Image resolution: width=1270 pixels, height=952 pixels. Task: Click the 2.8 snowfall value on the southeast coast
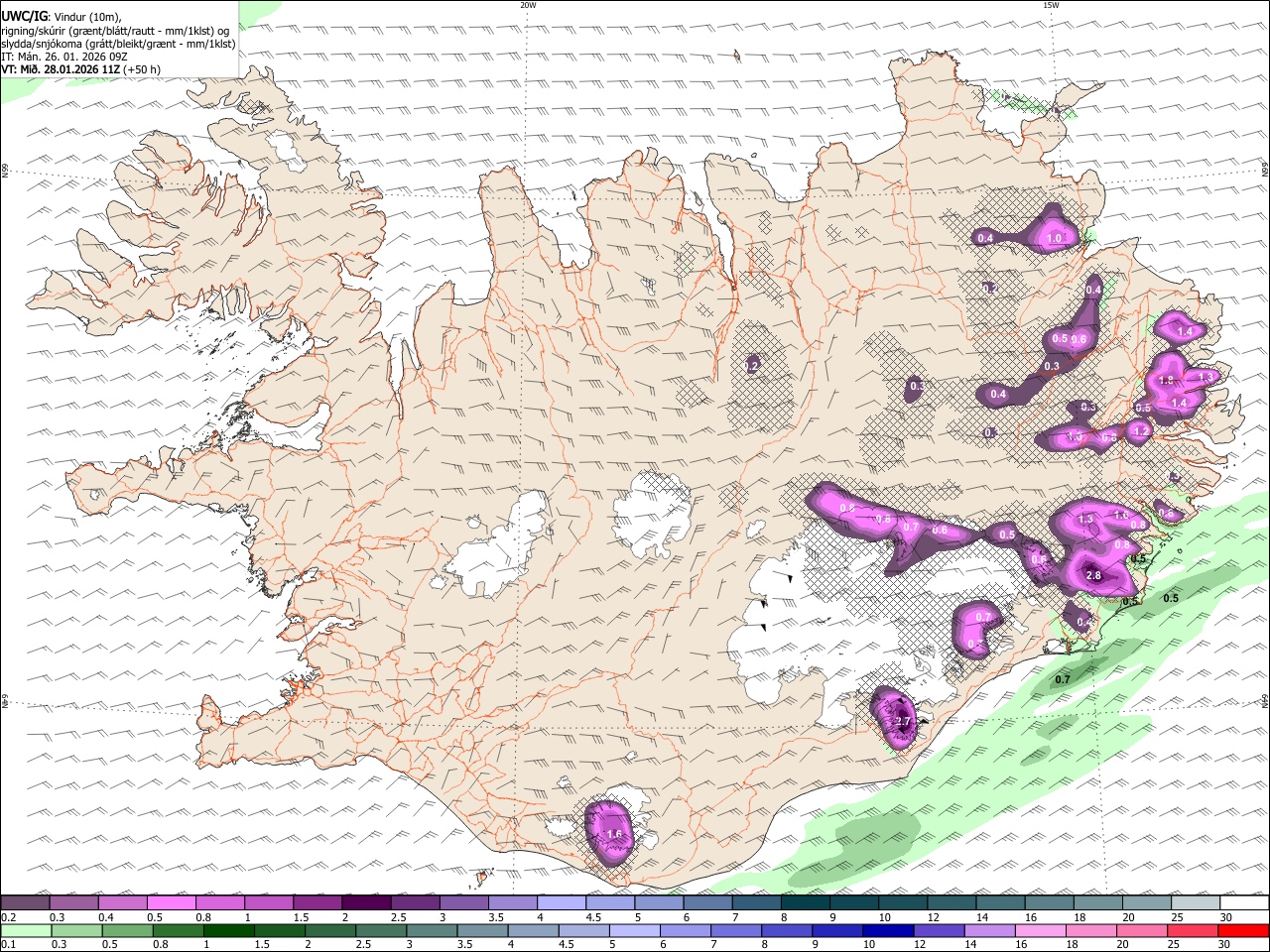tap(1093, 575)
